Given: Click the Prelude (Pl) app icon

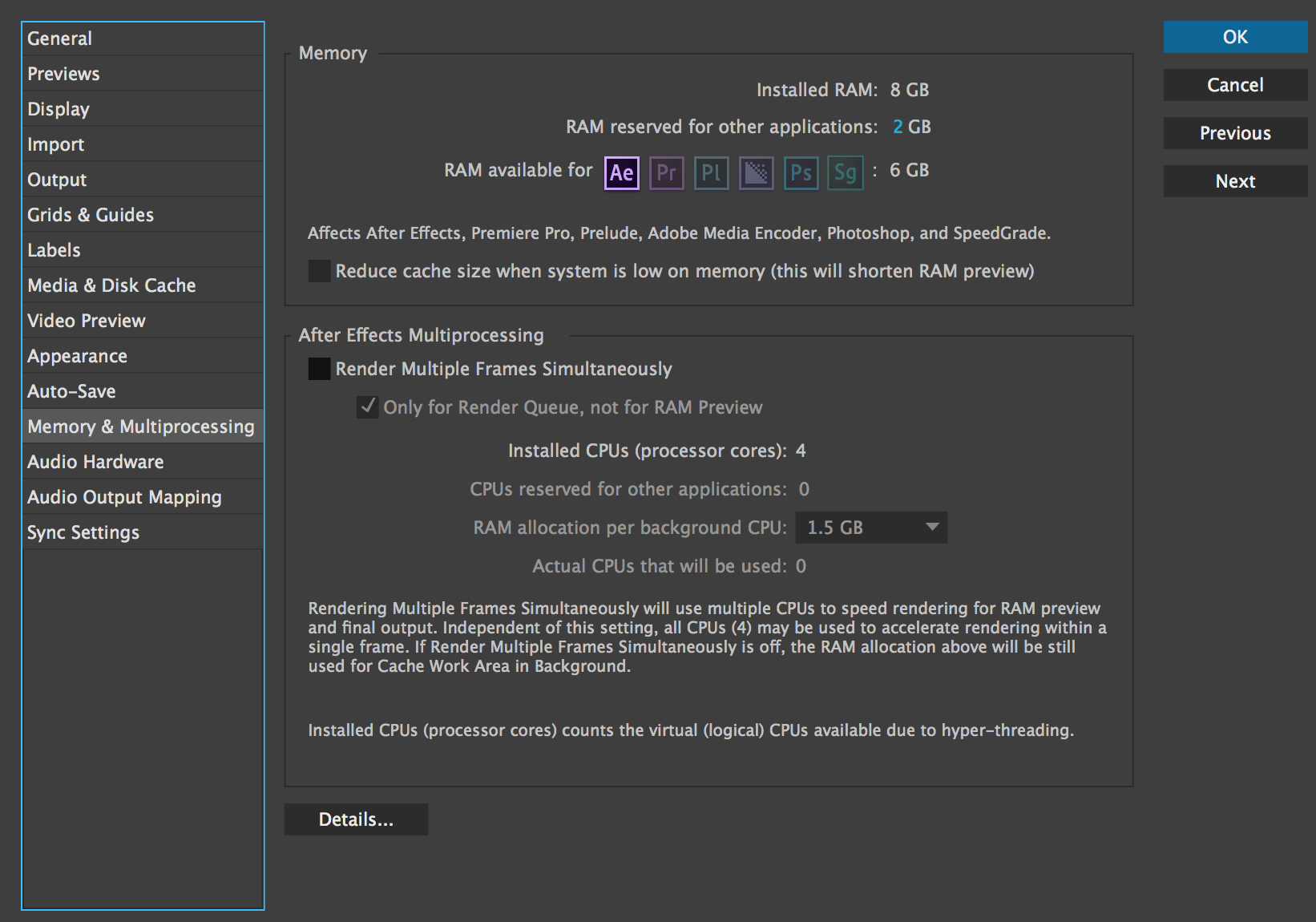Looking at the screenshot, I should (x=711, y=172).
